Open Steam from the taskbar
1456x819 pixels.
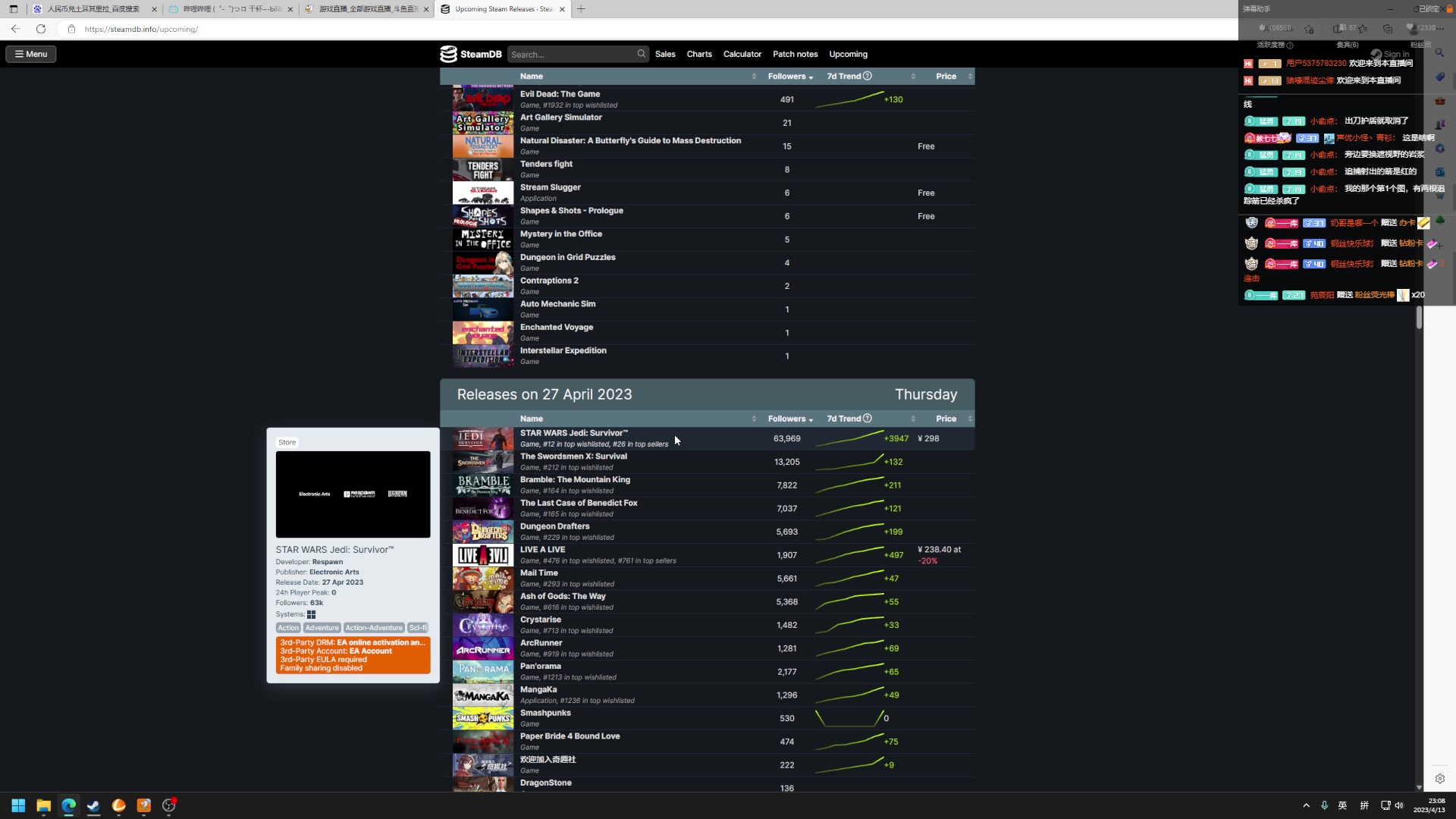point(93,805)
